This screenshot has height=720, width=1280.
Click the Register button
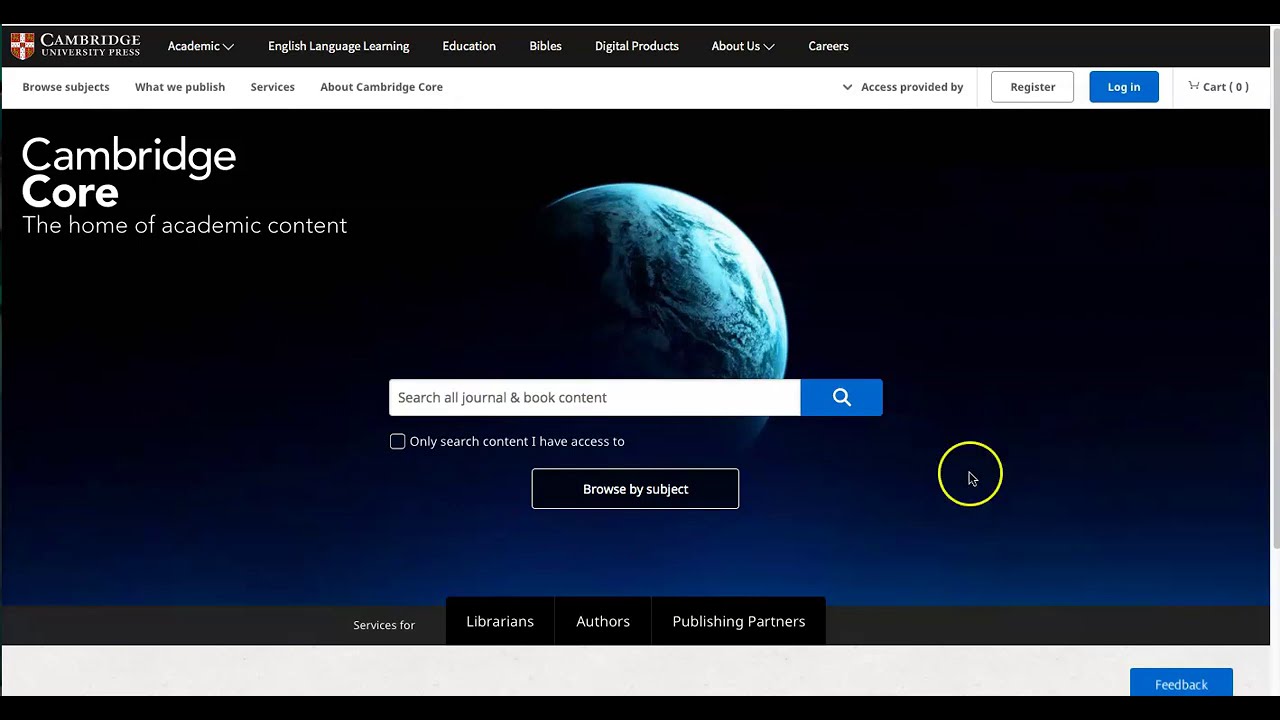click(x=1032, y=87)
